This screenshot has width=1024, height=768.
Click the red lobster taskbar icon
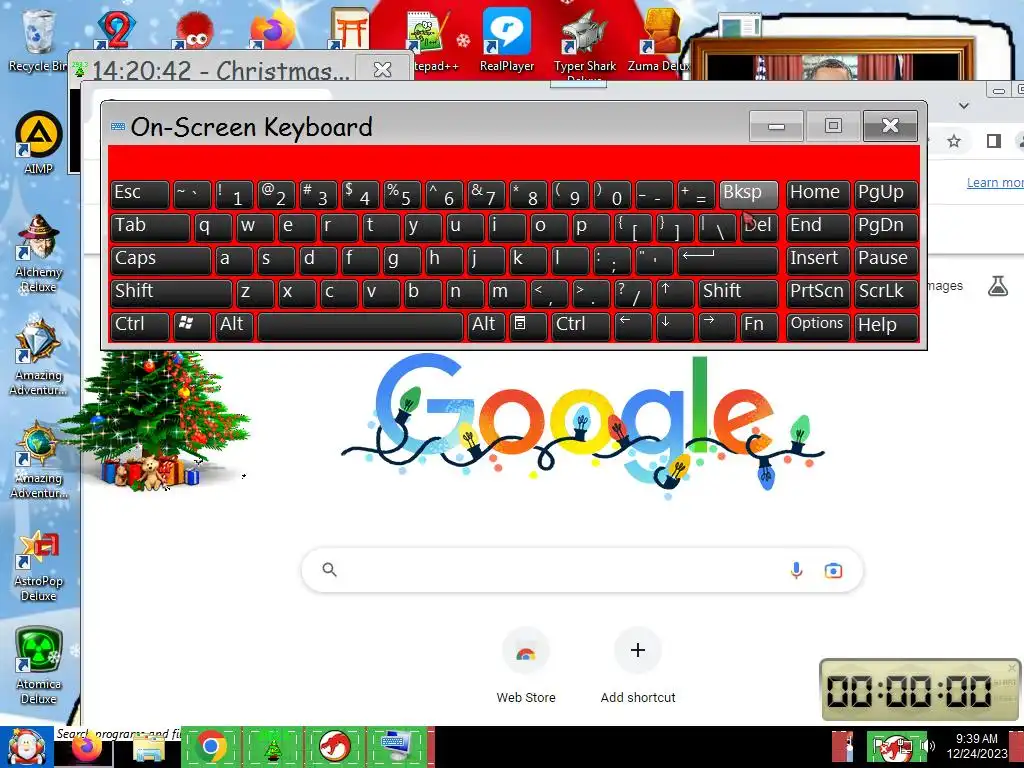coord(334,746)
